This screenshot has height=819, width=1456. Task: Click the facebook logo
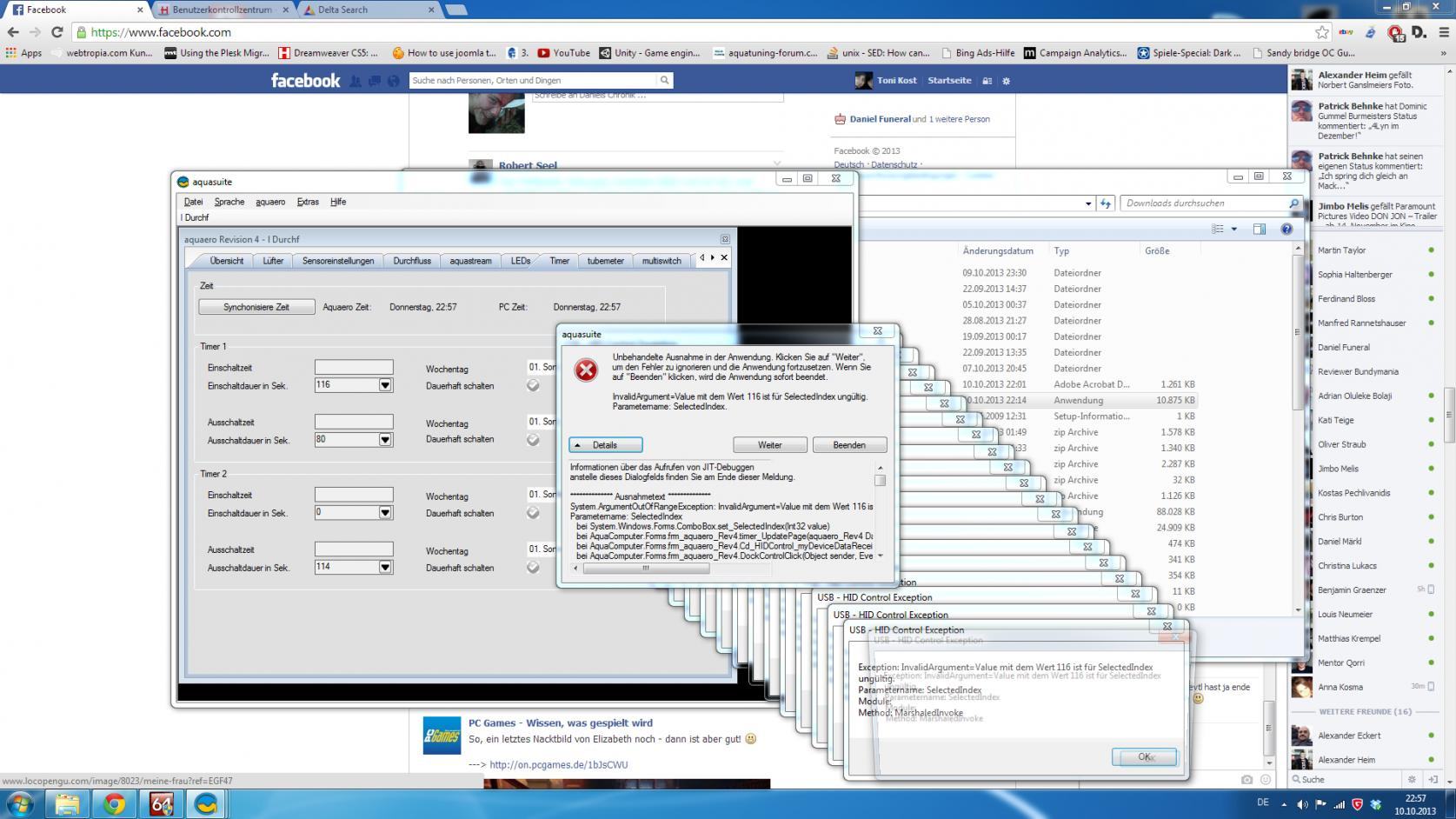[305, 81]
